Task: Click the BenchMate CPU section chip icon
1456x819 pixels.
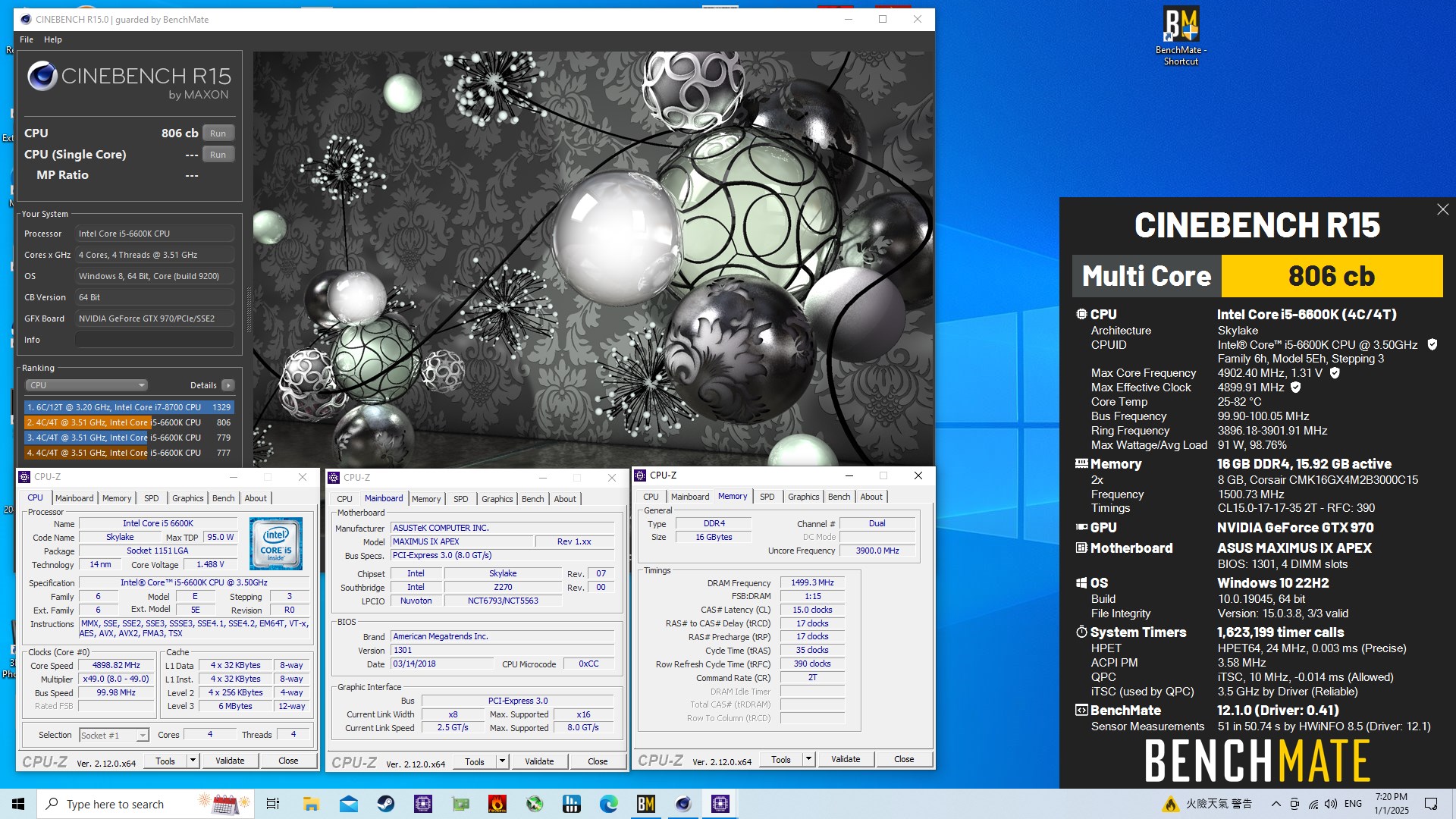Action: click(x=1081, y=314)
